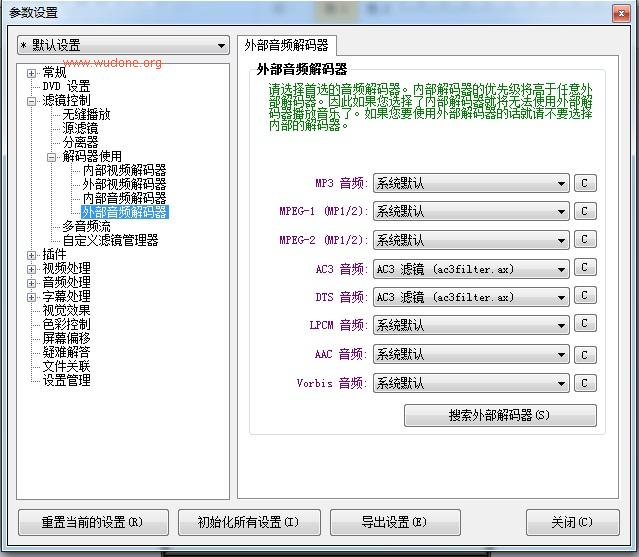Click the 外部音频解码器 tab
The image size is (639, 557).
tap(286, 45)
